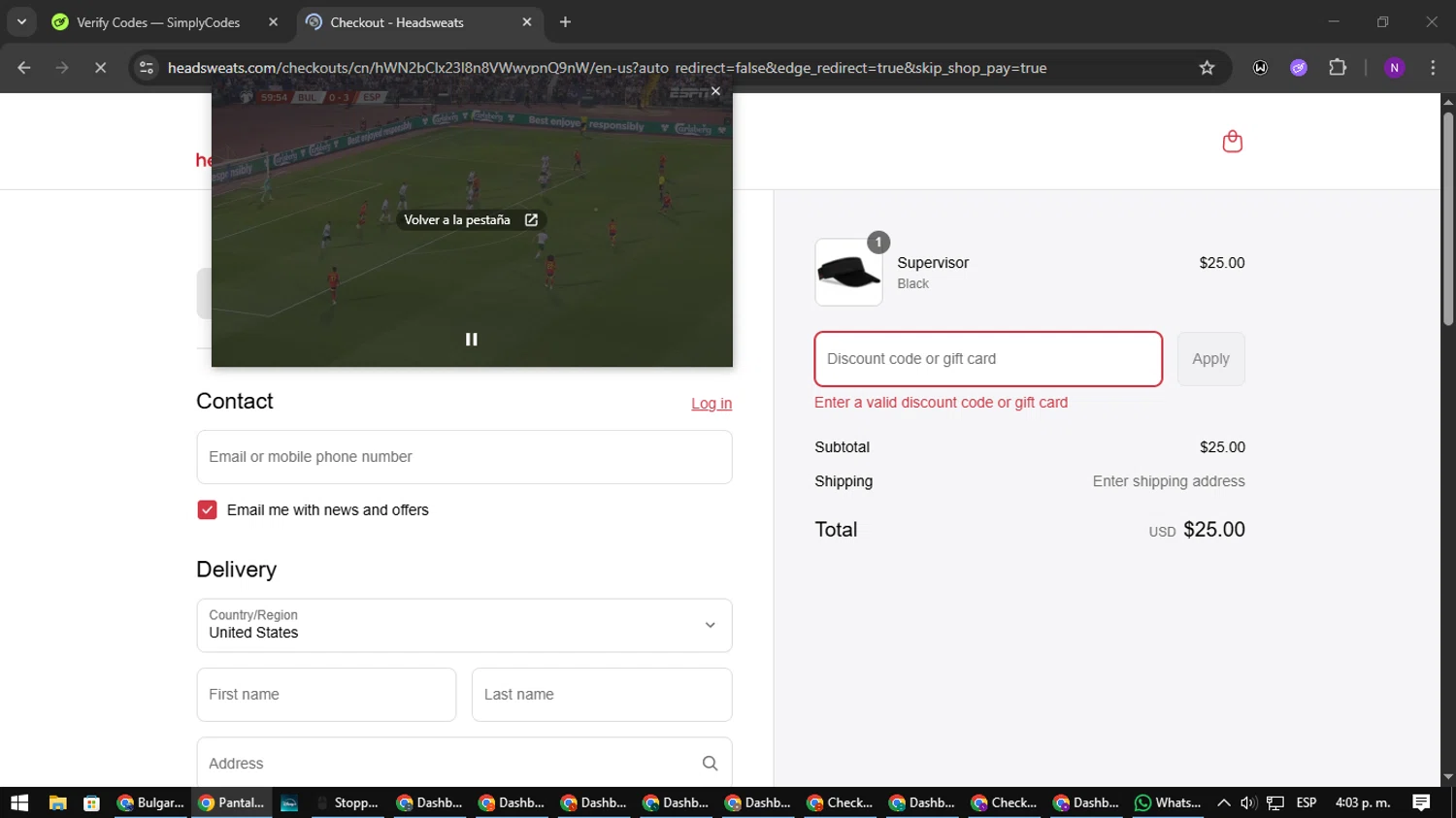Click the Total USD $25.00 value
1456x818 pixels.
tap(1197, 530)
